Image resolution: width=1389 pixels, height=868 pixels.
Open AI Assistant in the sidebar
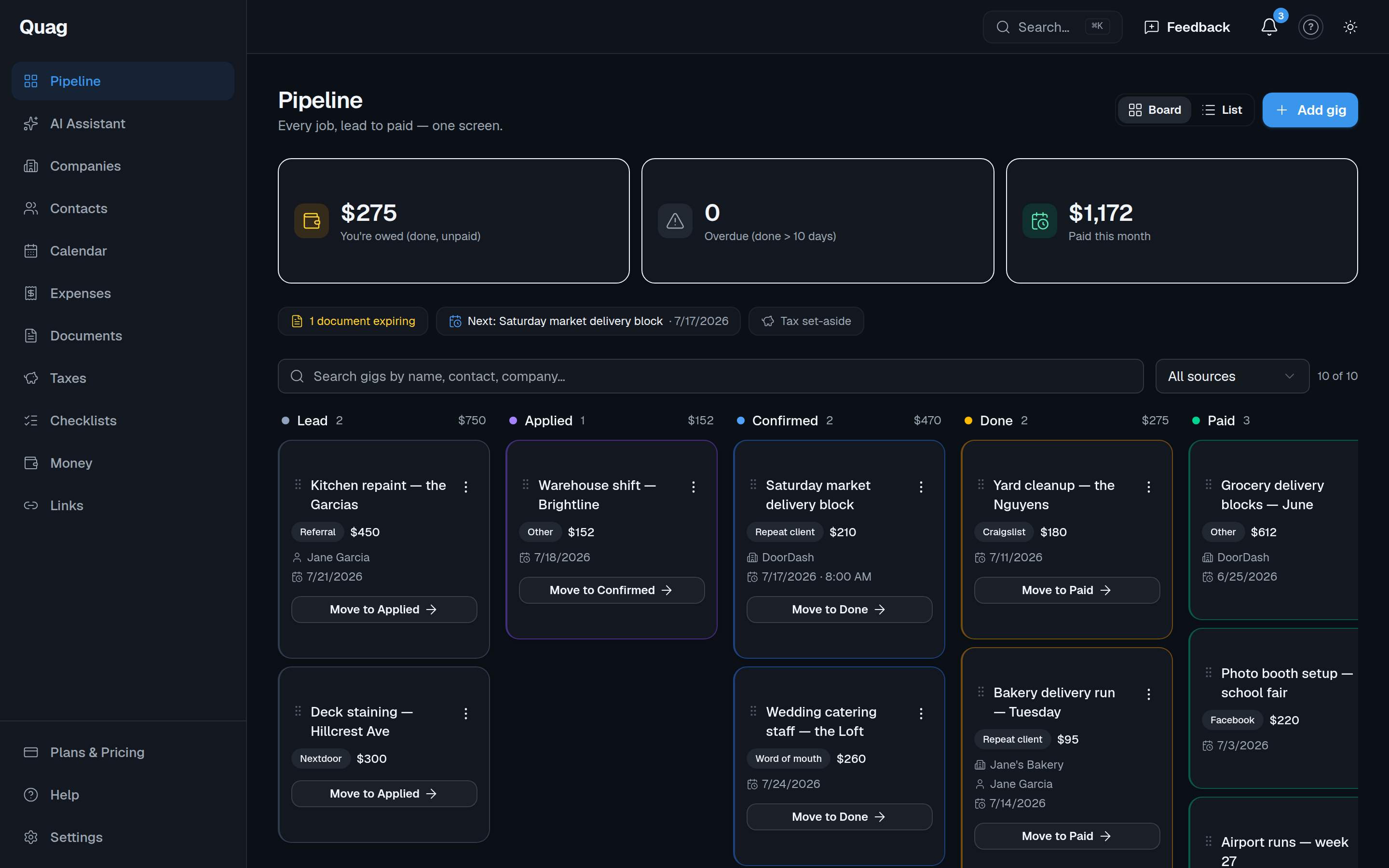click(123, 123)
